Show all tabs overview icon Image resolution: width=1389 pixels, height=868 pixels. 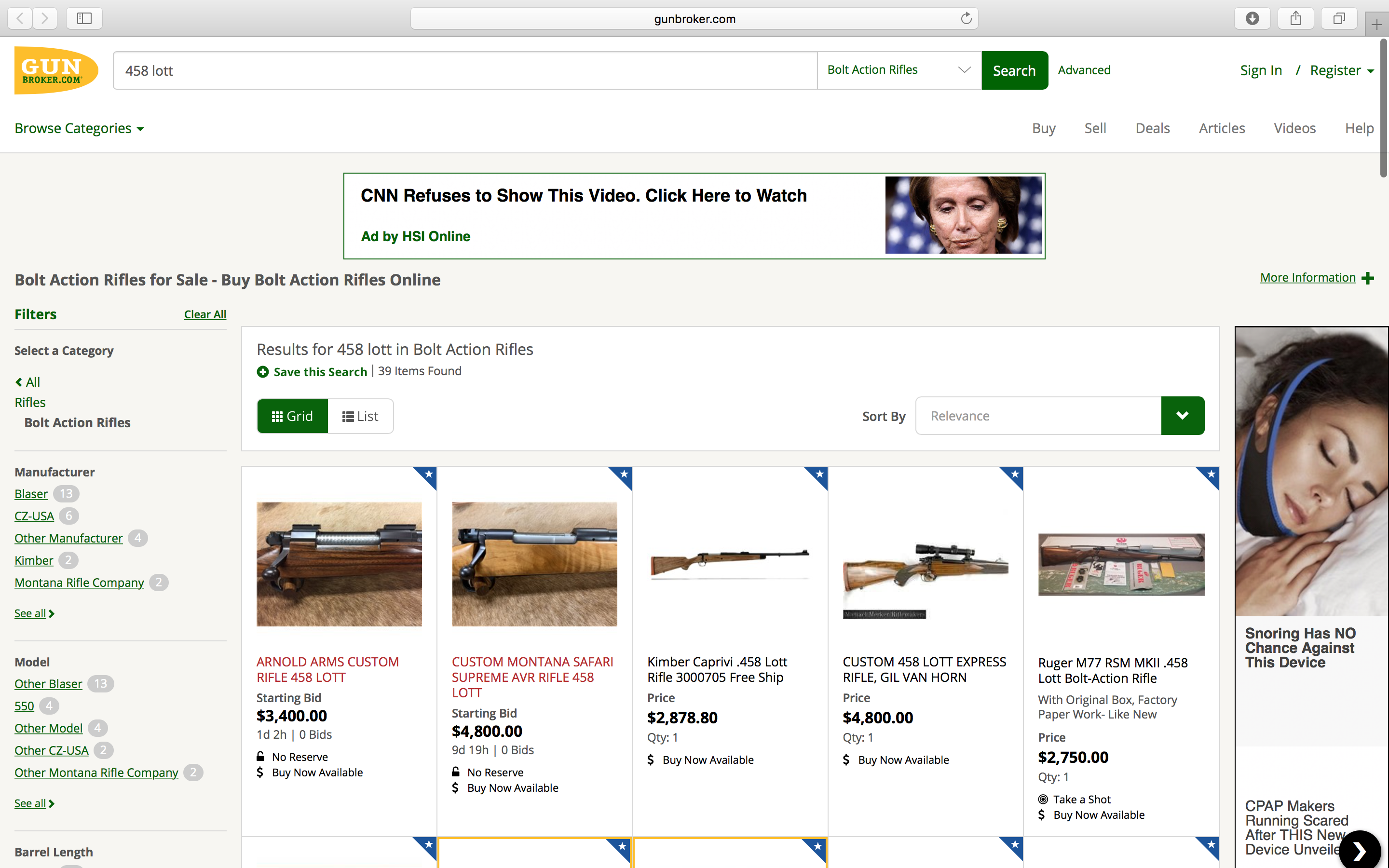pyautogui.click(x=1339, y=18)
